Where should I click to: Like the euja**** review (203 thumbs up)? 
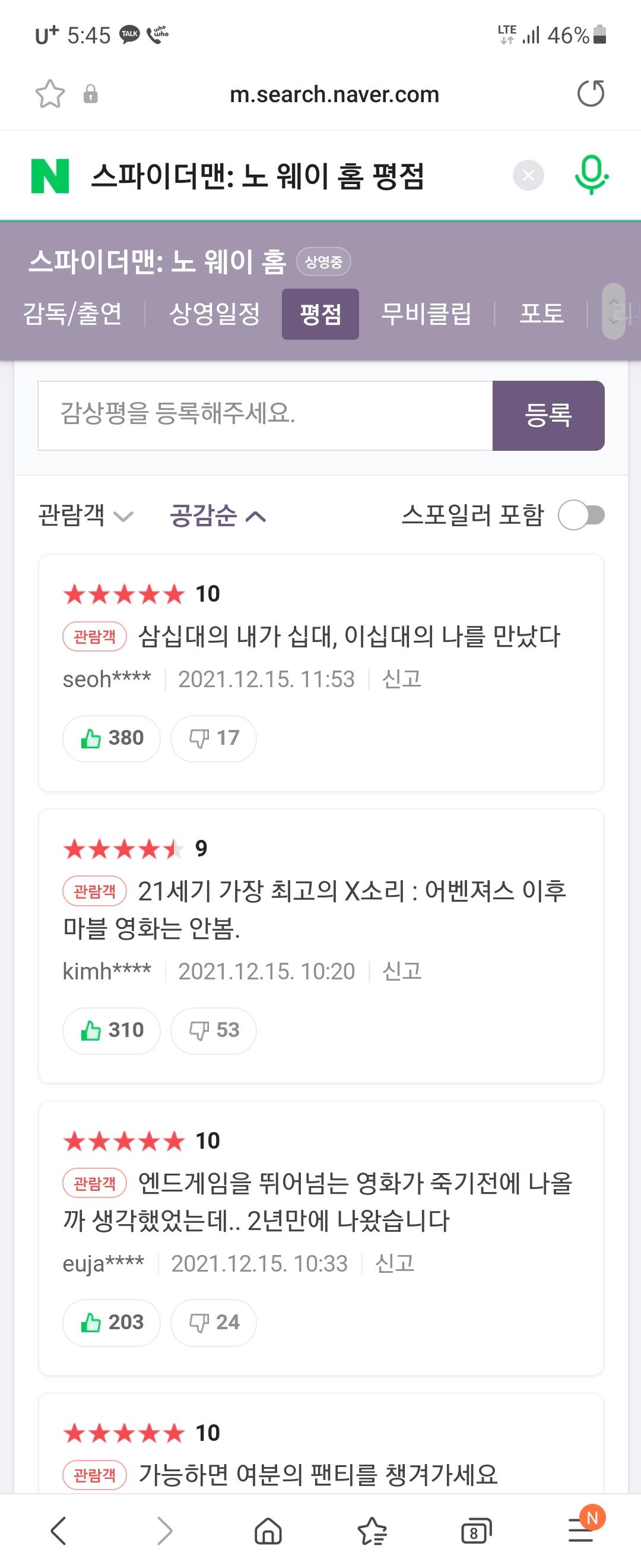112,1323
